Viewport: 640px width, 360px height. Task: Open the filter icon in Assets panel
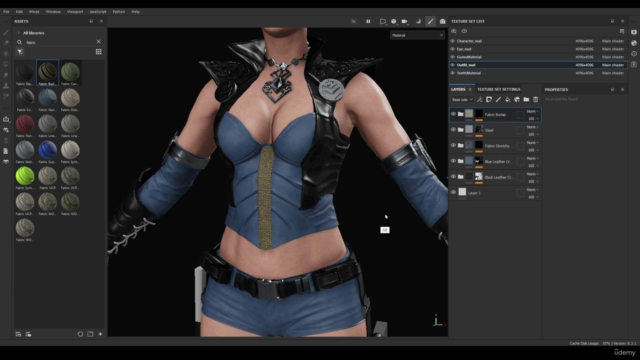click(20, 51)
